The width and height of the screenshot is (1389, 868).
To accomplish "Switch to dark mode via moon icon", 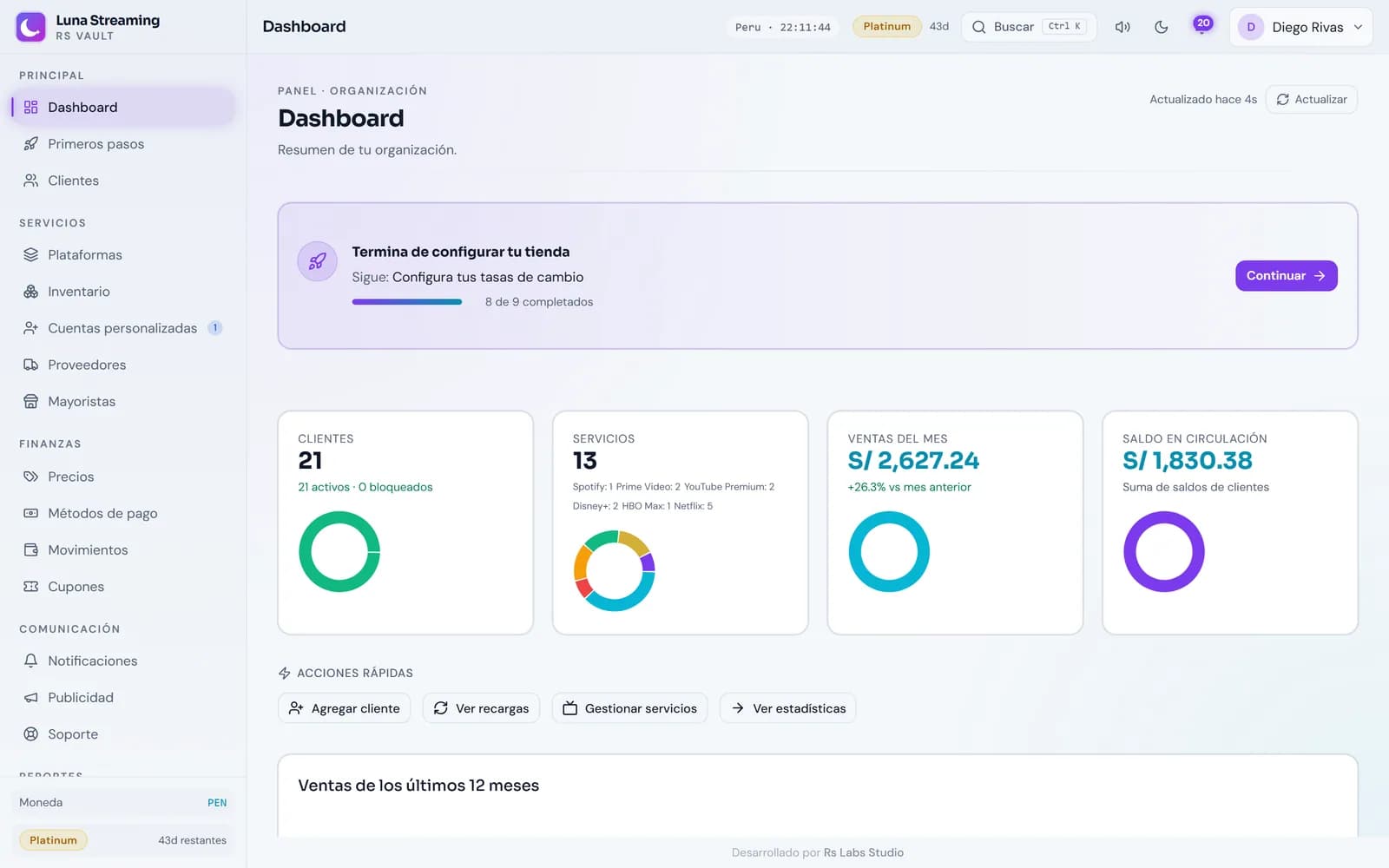I will pyautogui.click(x=1162, y=27).
